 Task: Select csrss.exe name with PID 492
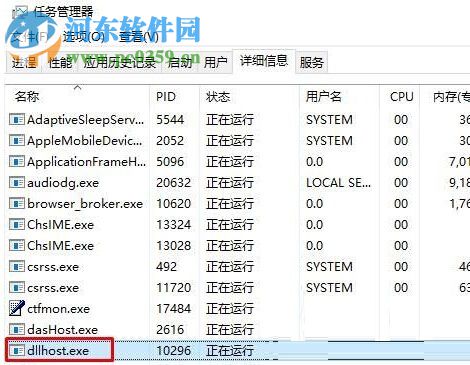click(53, 267)
